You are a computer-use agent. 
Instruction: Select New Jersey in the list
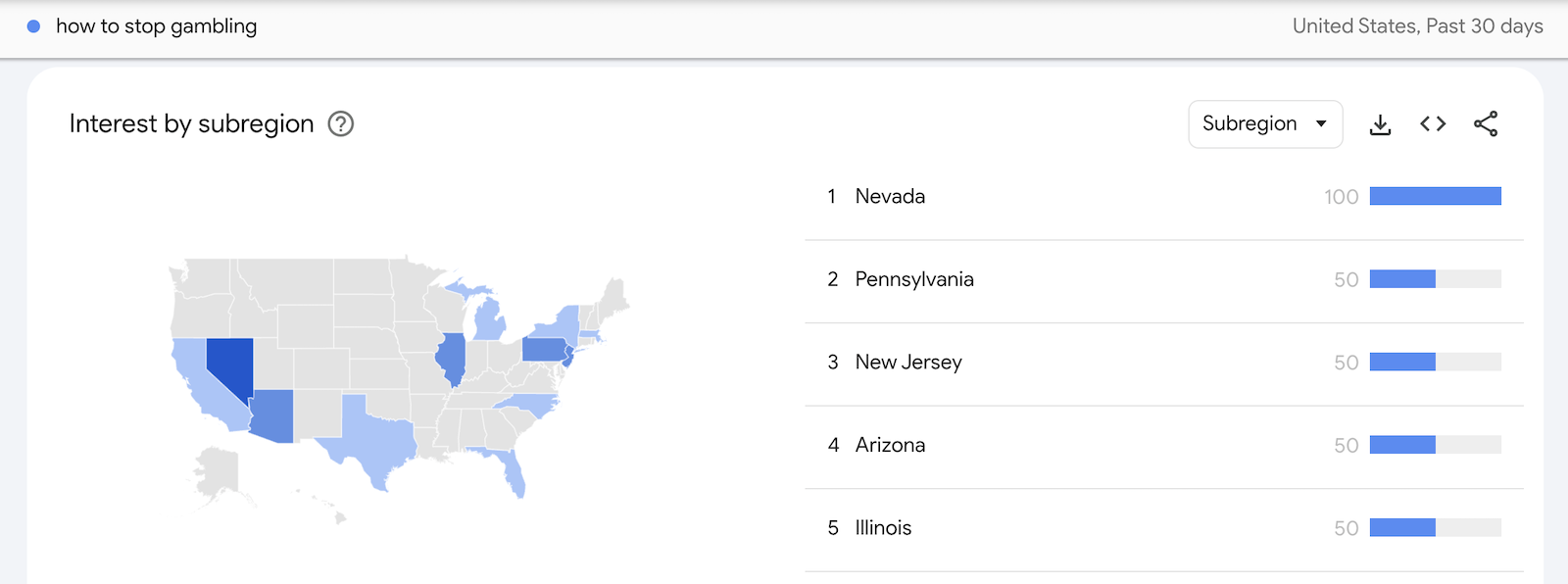[x=907, y=363]
